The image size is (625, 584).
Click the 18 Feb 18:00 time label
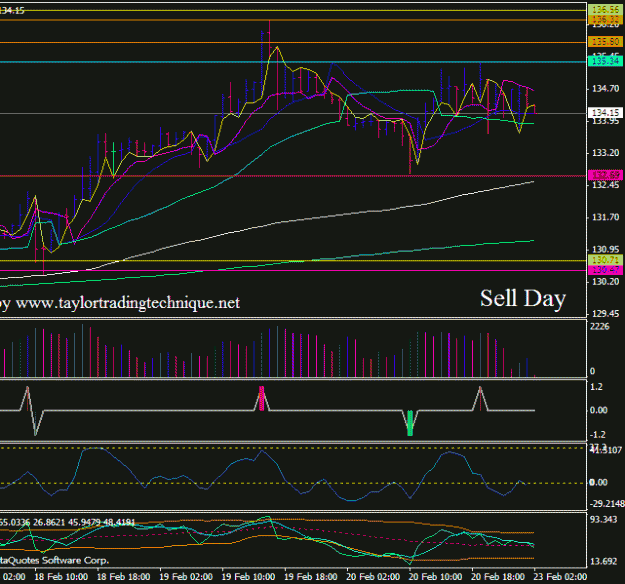[x=124, y=577]
